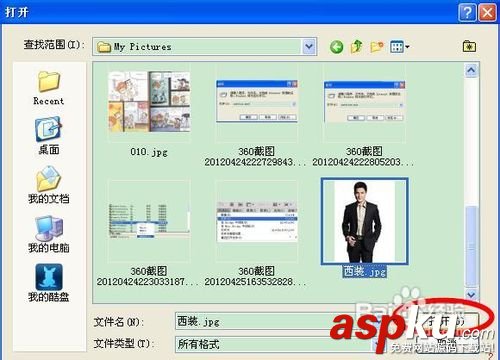Create a new folder
The width and height of the screenshot is (500, 360).
(377, 47)
